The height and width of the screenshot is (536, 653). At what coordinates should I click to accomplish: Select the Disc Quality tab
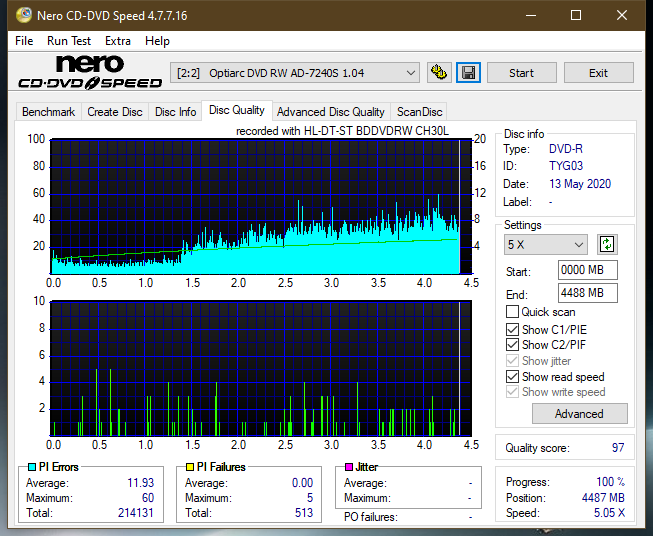coord(237,110)
